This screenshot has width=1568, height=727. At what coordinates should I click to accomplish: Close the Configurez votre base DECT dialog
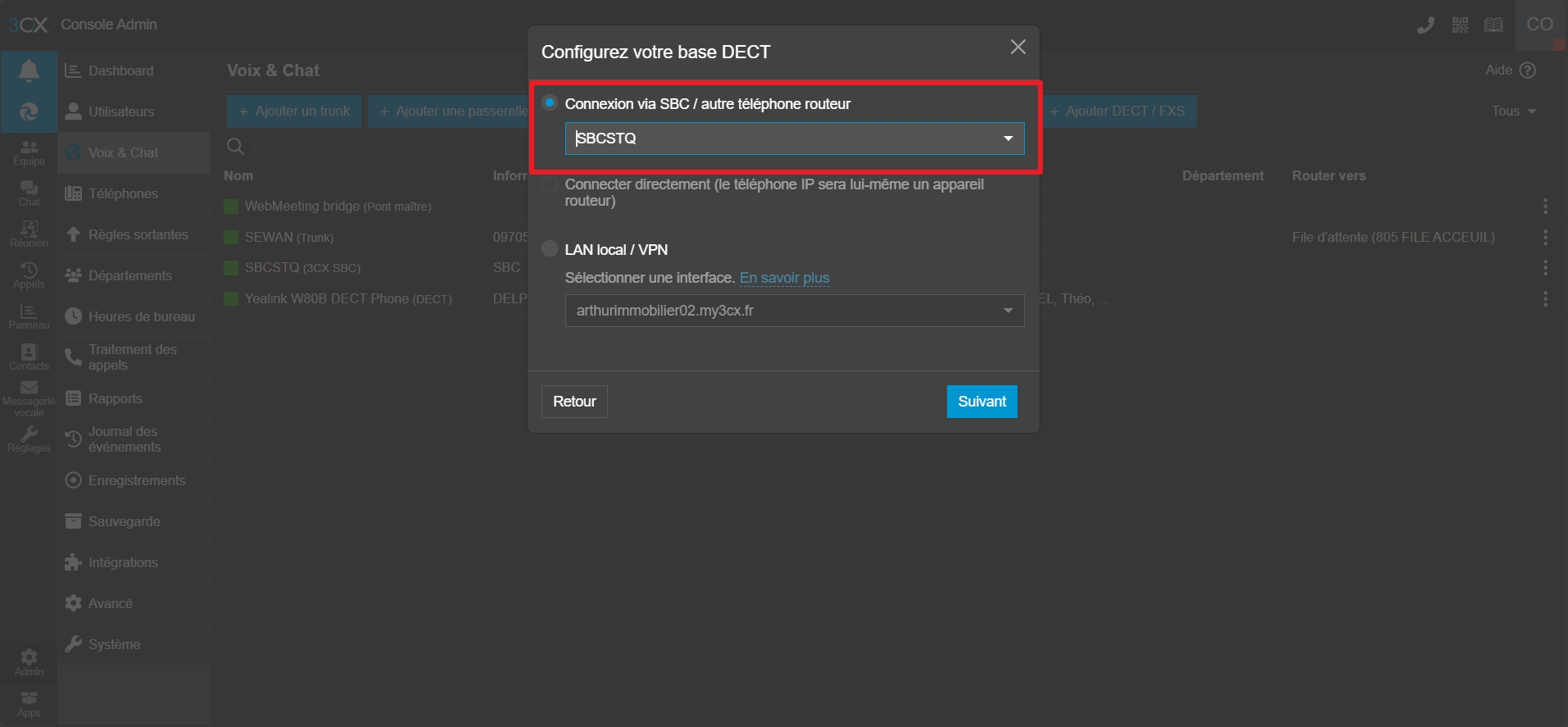point(1017,48)
